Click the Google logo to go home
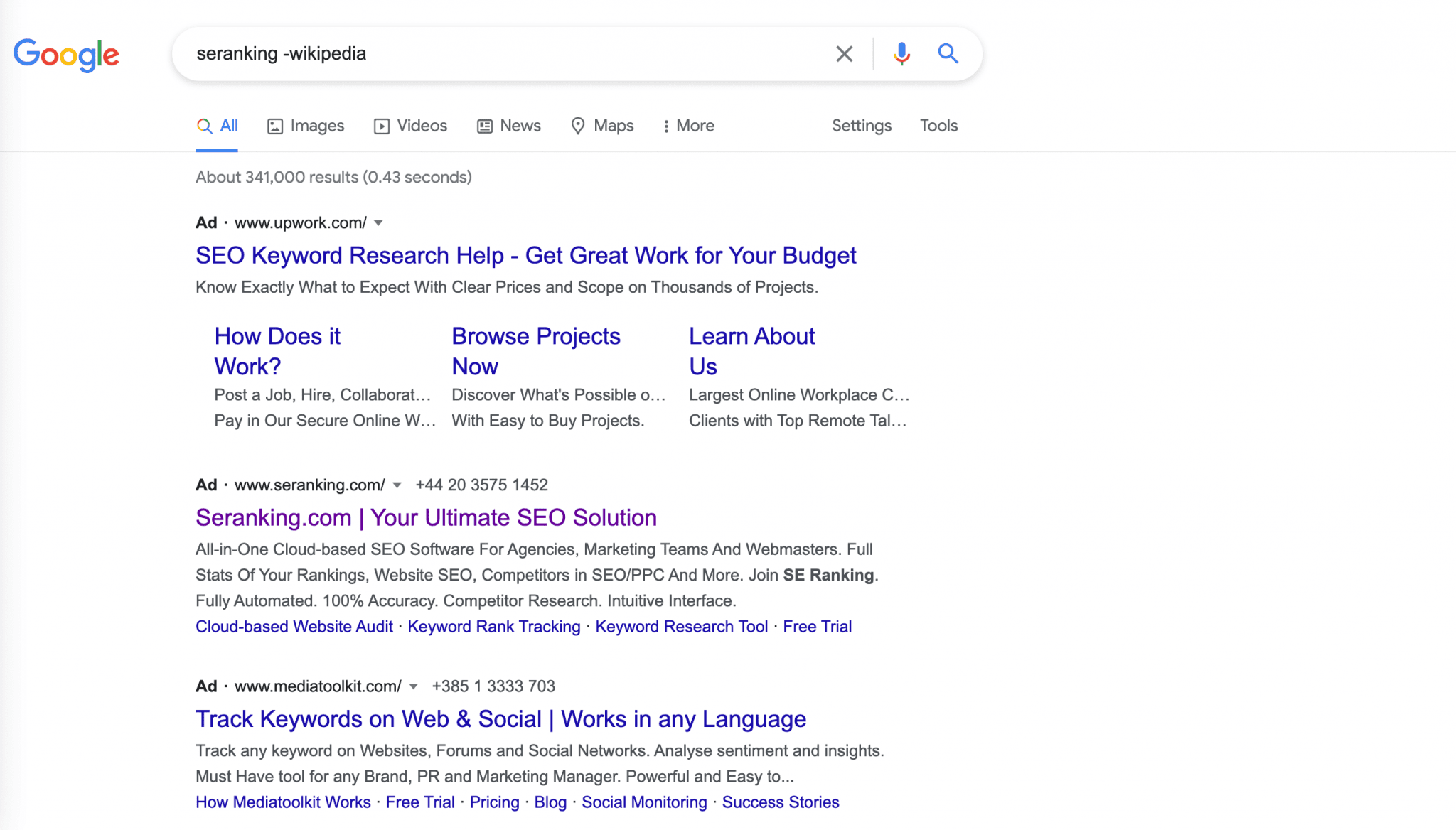This screenshot has height=830, width=1456. (66, 55)
